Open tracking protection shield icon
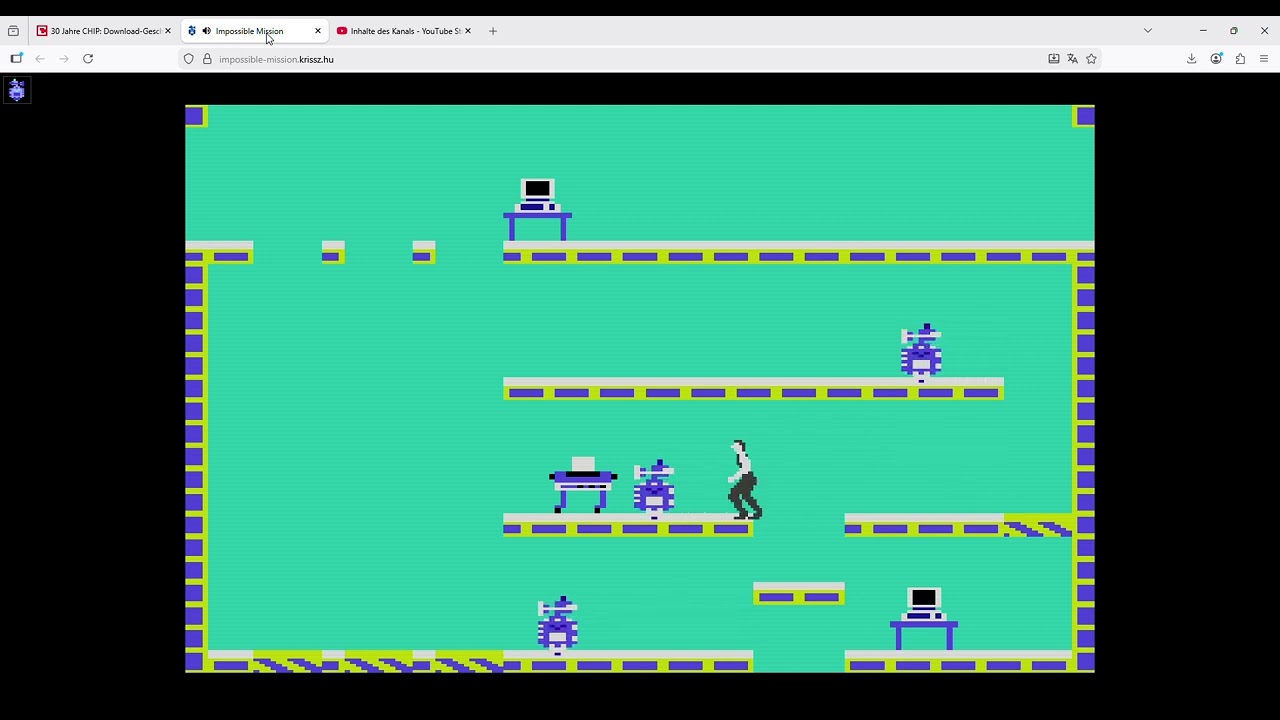The width and height of the screenshot is (1280, 720). [188, 59]
